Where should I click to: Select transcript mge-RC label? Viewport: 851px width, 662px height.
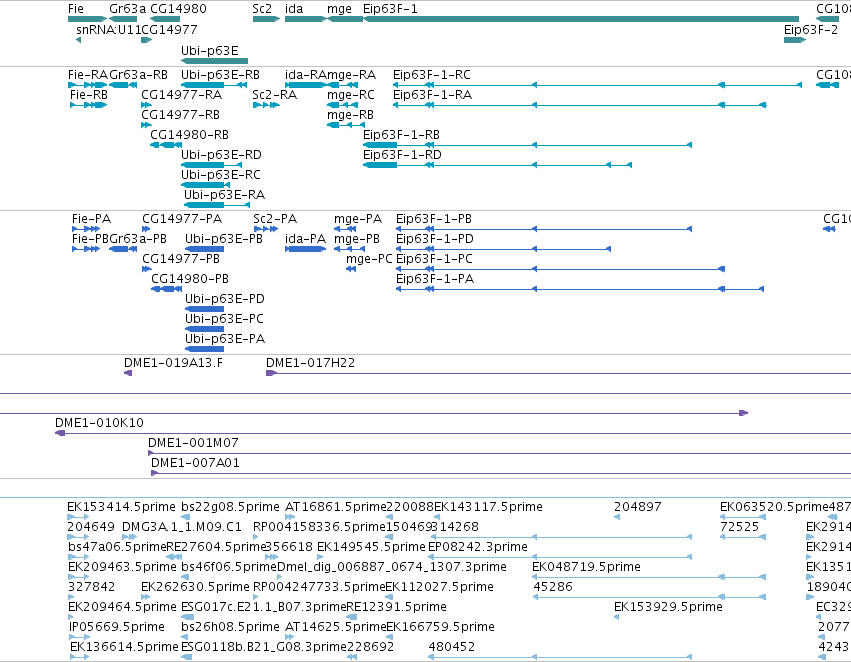(351, 94)
